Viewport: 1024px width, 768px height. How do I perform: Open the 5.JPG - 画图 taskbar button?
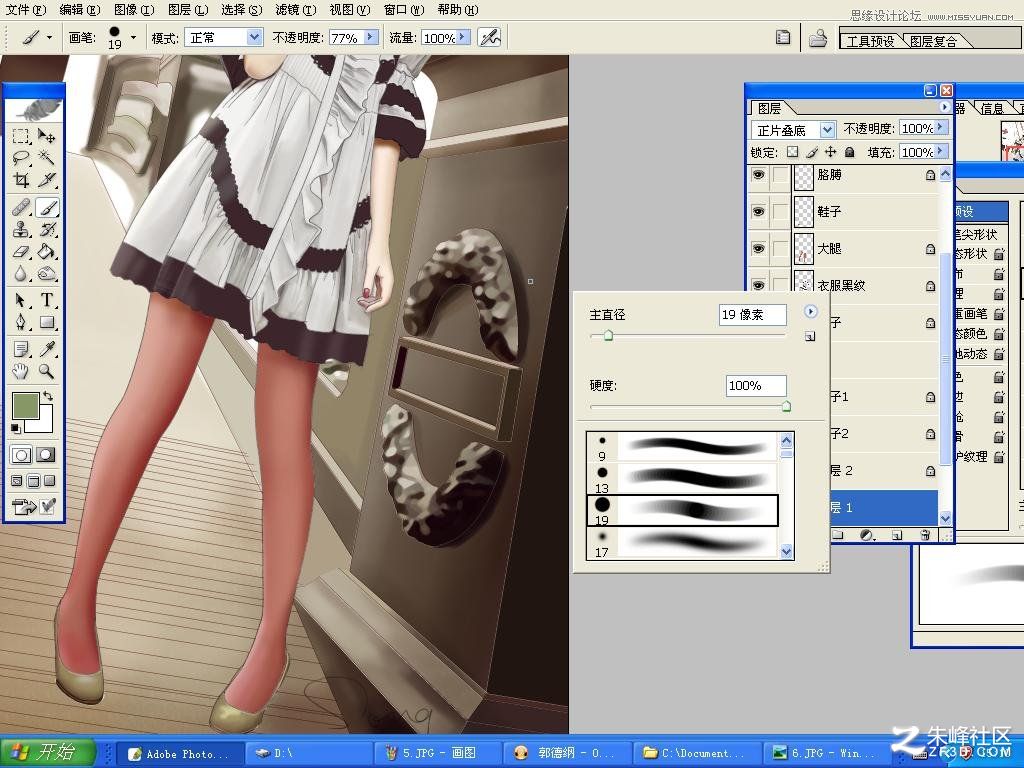point(438,754)
